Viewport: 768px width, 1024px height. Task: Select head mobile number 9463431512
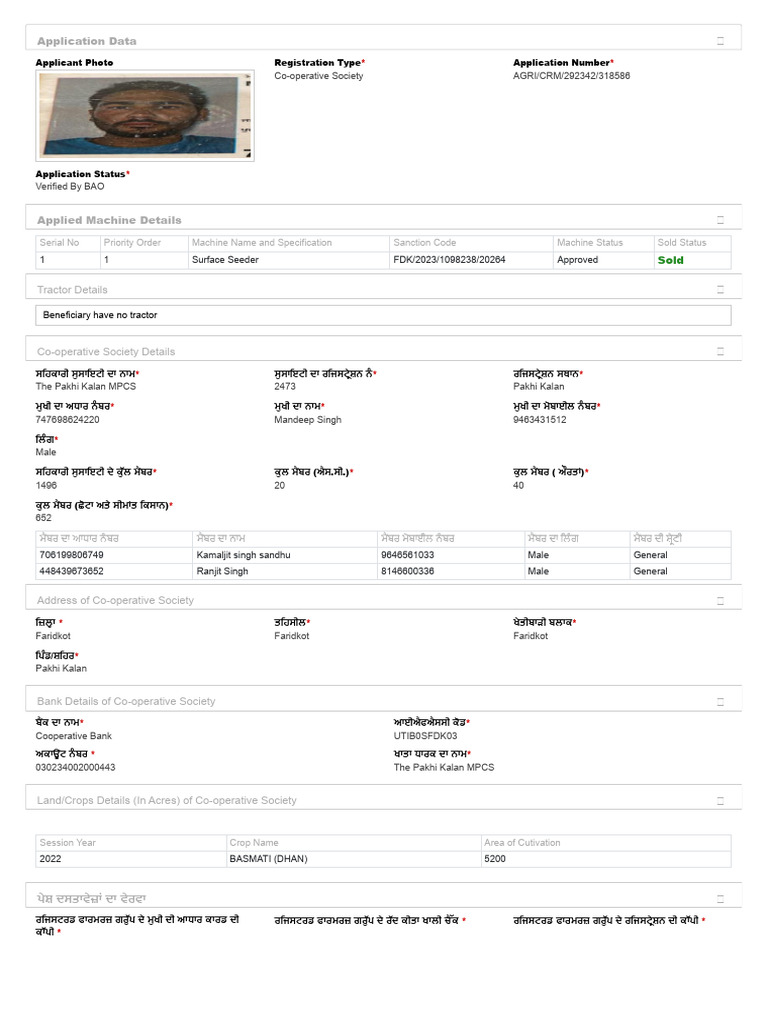[x=539, y=420]
